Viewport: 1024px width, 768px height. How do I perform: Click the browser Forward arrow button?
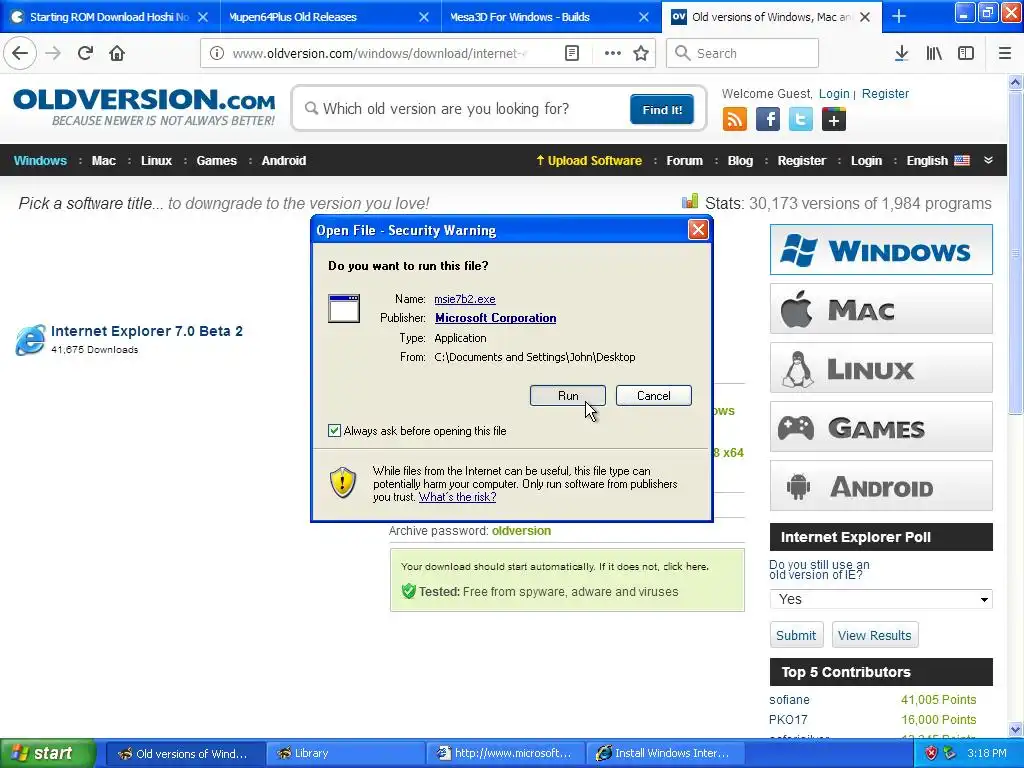53,53
